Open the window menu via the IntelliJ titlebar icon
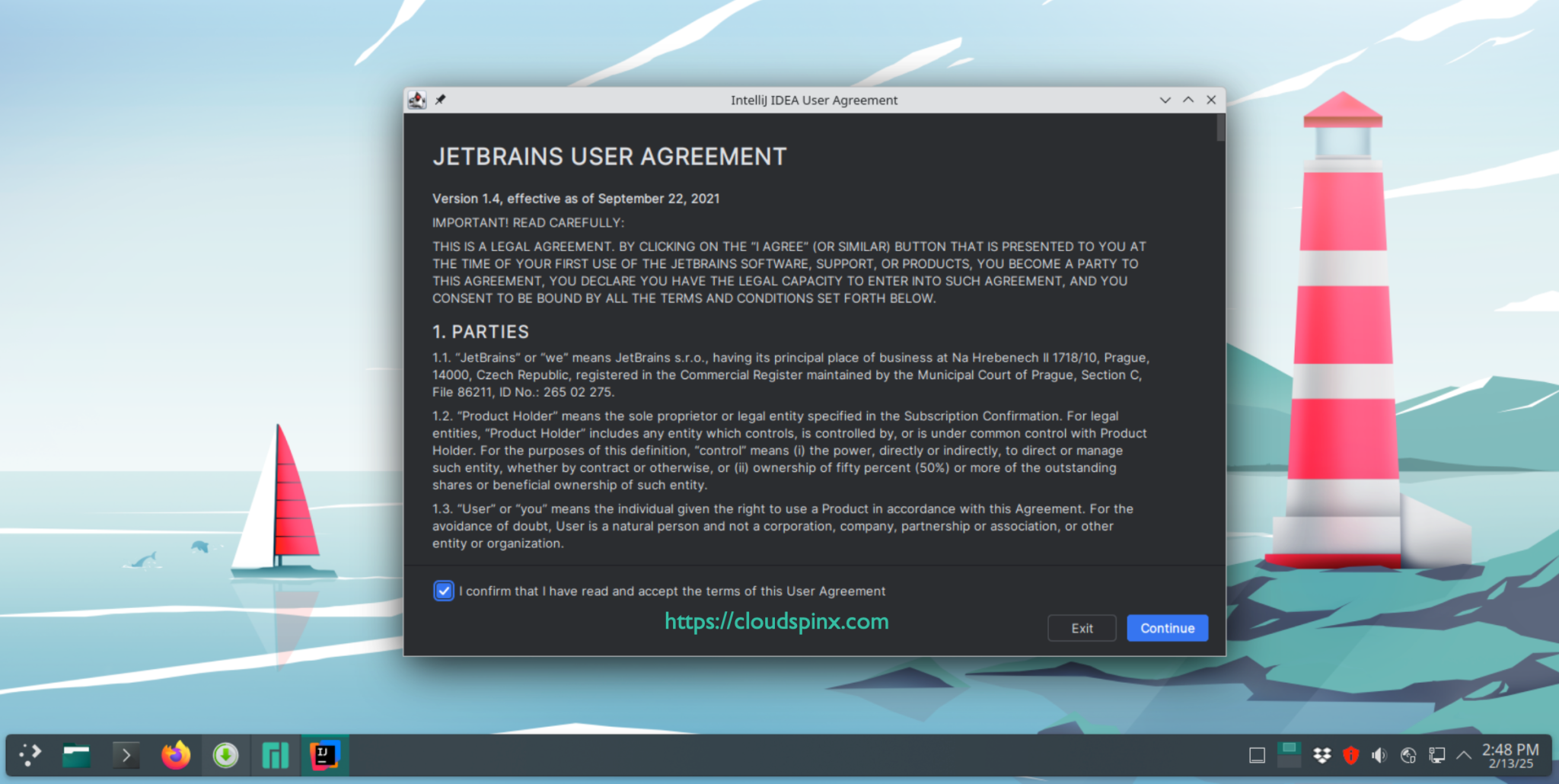This screenshot has width=1559, height=784. (417, 99)
